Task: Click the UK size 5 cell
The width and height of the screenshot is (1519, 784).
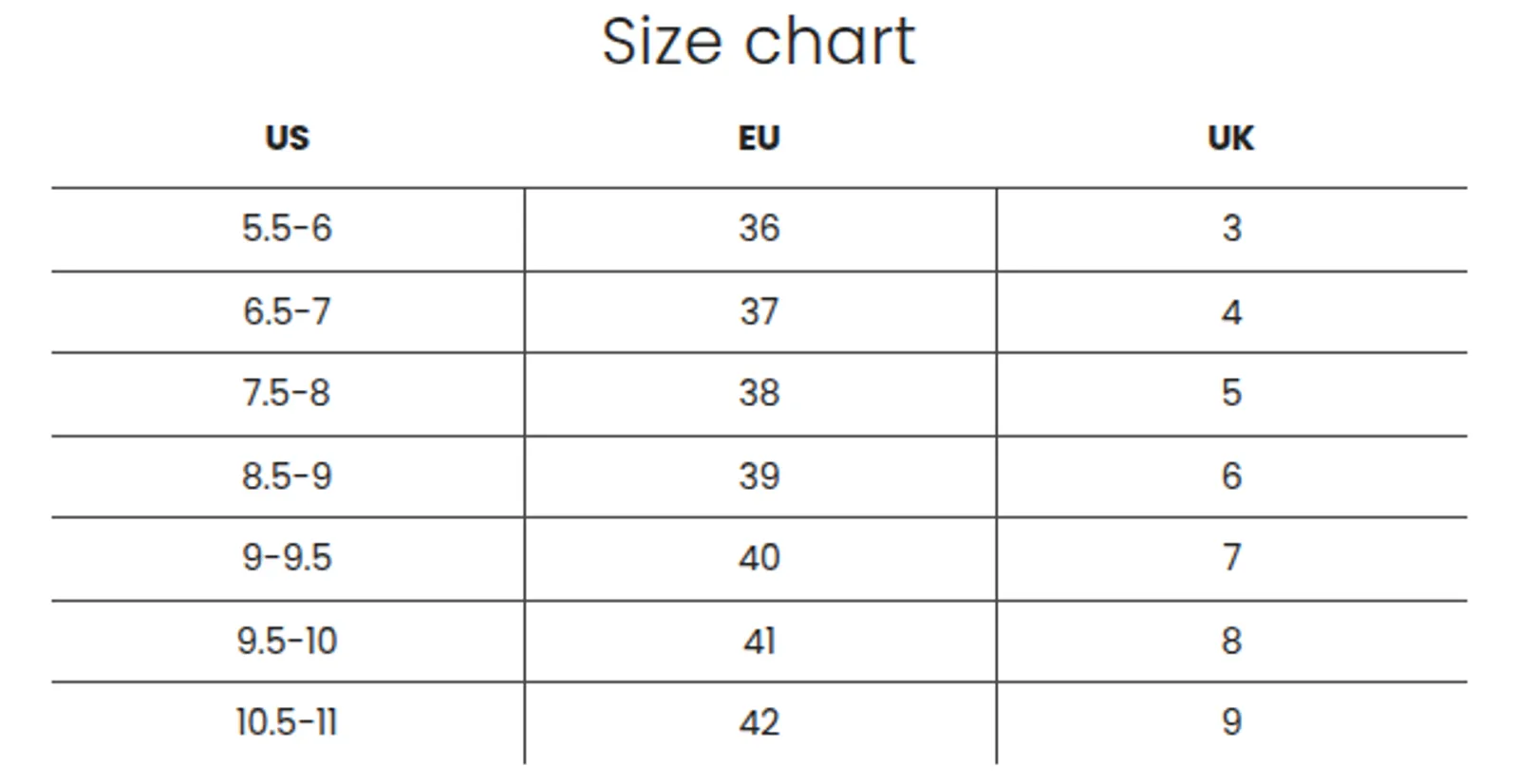Action: click(1231, 394)
